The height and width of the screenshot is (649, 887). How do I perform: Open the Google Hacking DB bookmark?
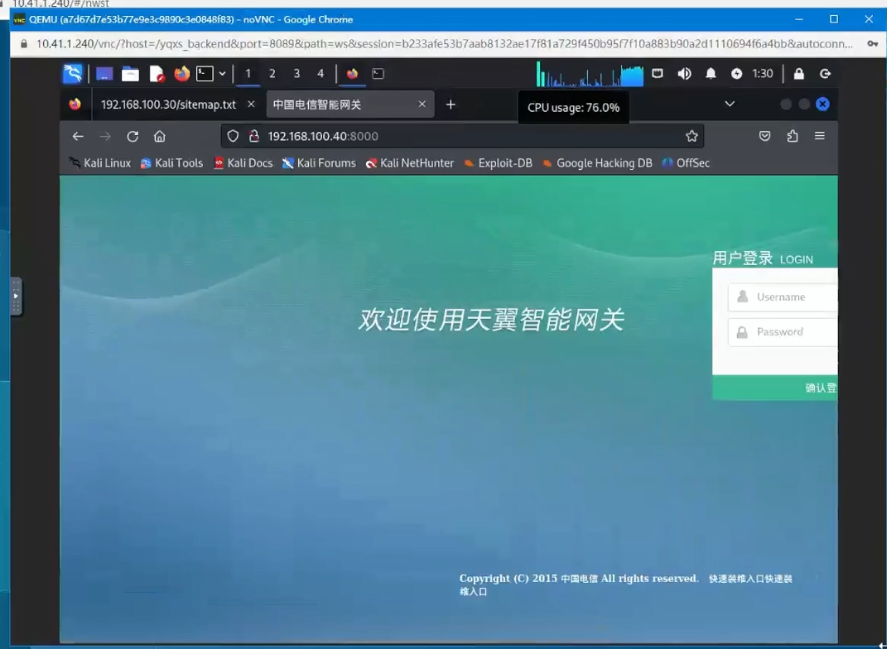pos(597,164)
